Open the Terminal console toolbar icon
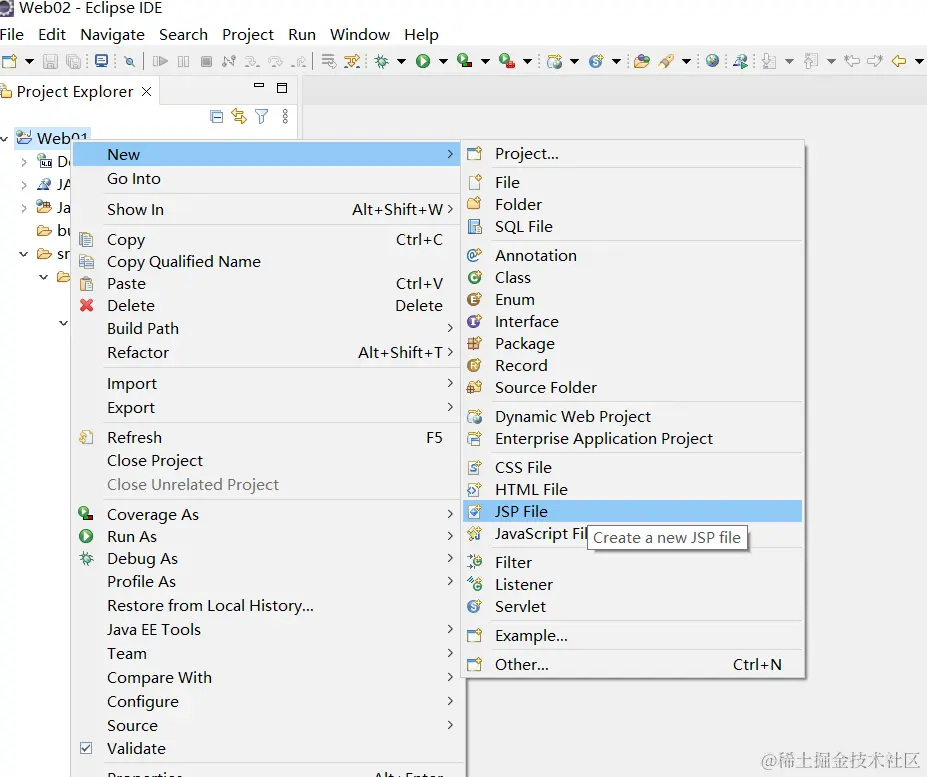927x777 pixels. tap(102, 61)
